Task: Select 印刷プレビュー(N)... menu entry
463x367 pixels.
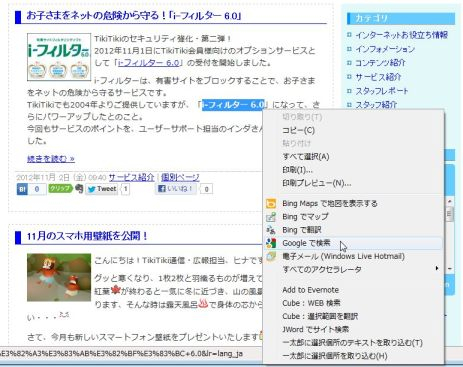Action: click(x=317, y=183)
